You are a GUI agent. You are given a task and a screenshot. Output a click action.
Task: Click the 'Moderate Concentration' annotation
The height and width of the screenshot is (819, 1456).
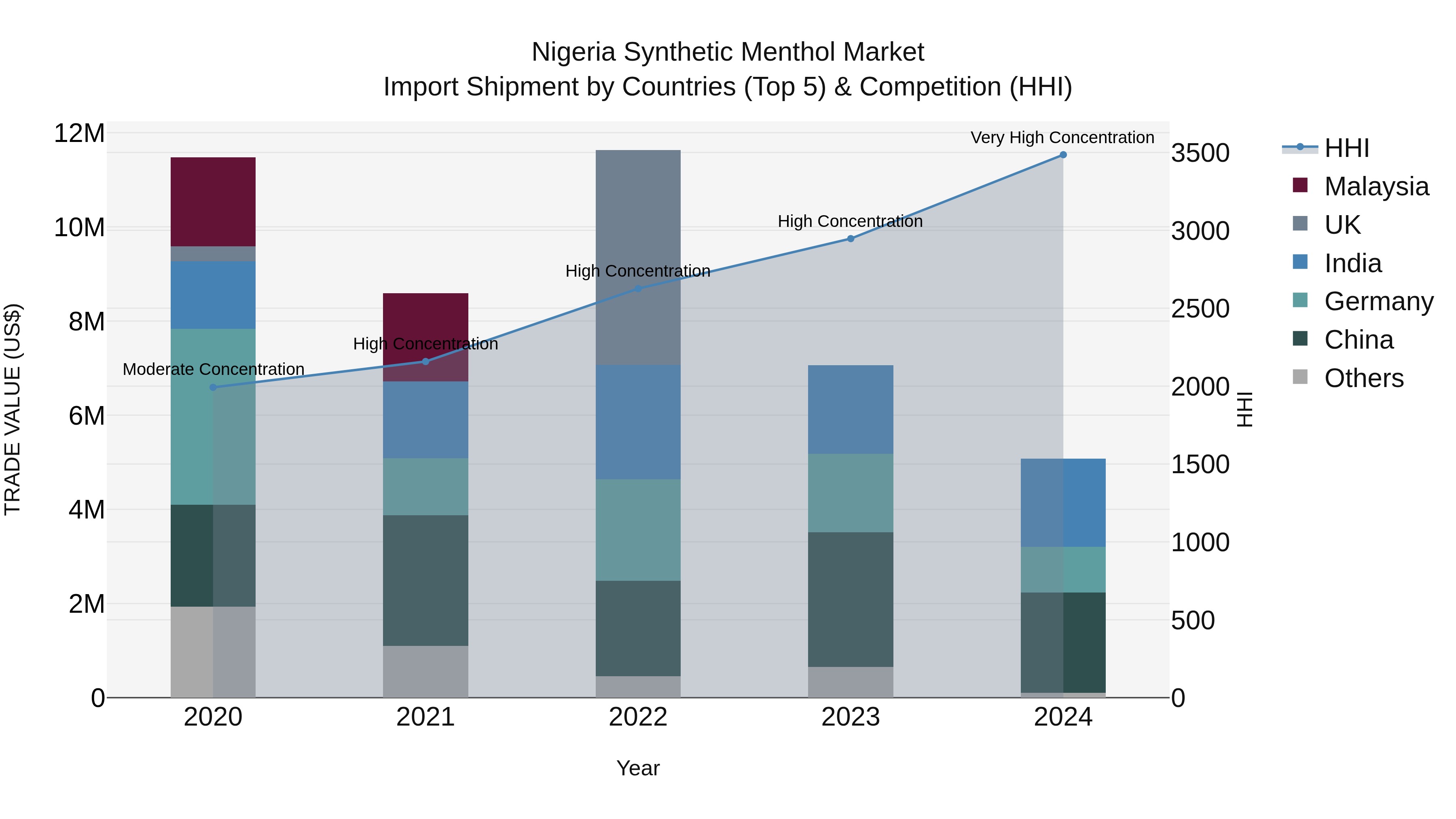(214, 369)
